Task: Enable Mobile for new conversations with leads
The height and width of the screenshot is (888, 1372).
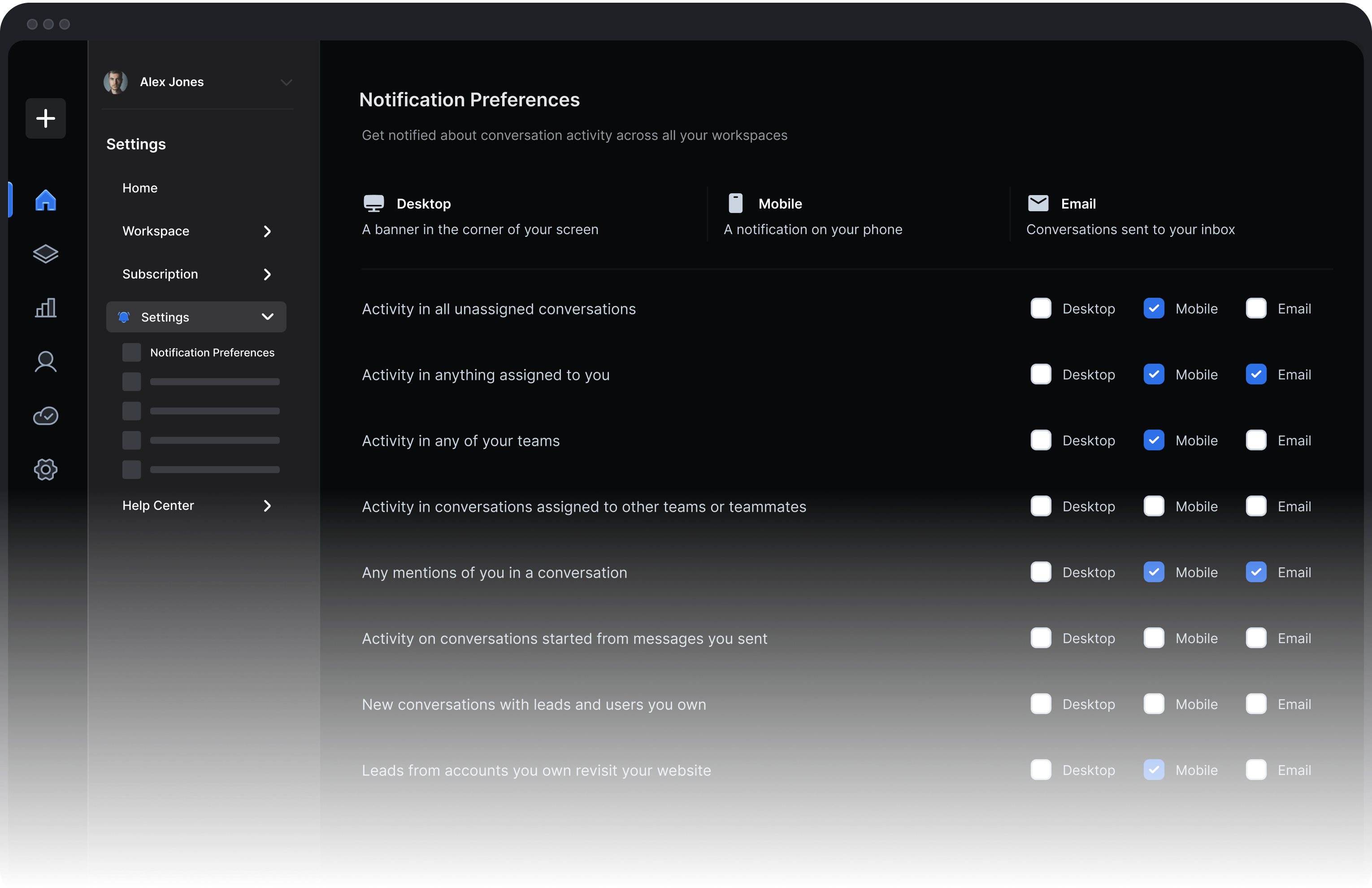Action: (x=1154, y=704)
